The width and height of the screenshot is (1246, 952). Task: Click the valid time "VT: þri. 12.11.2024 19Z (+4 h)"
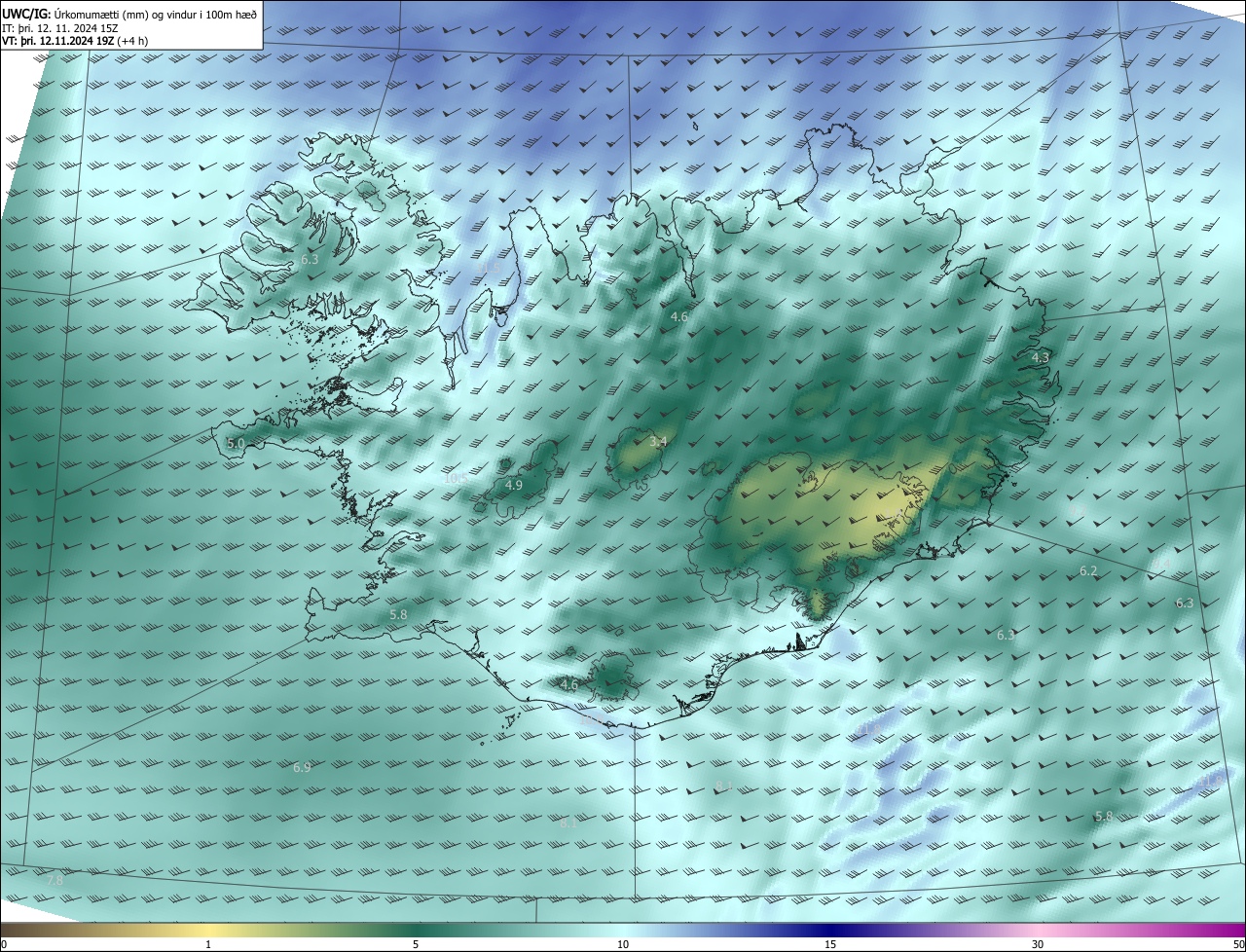(75, 41)
